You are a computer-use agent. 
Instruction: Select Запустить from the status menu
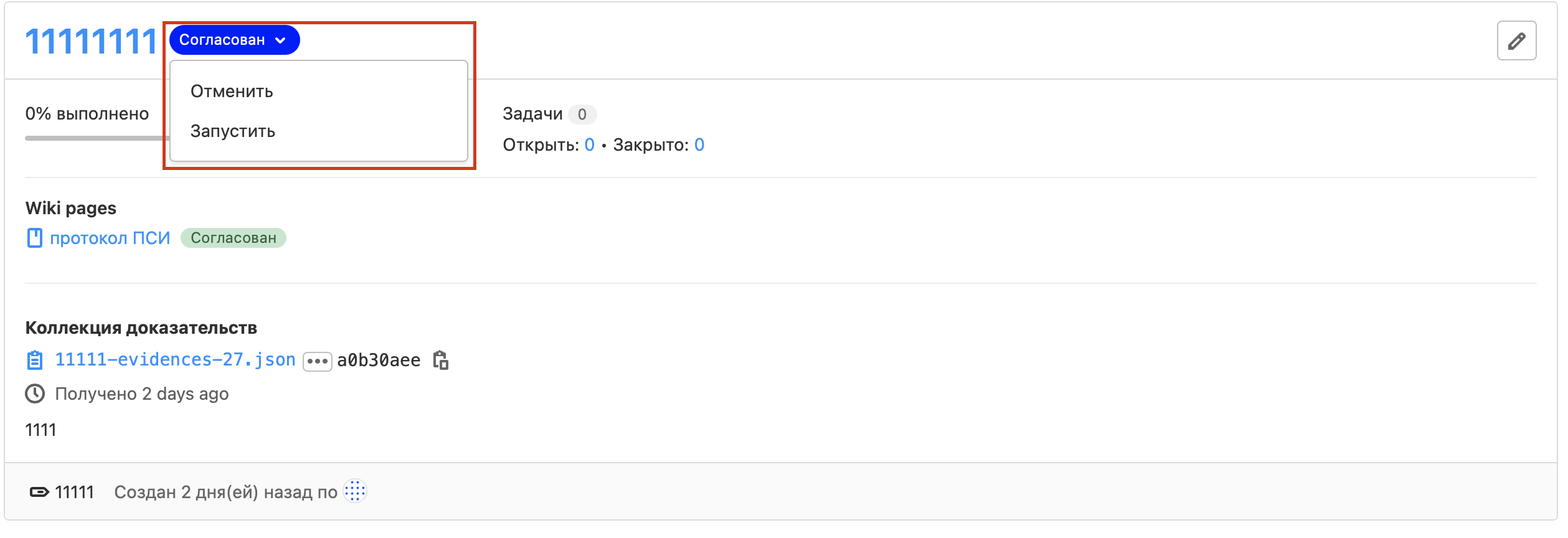(x=233, y=131)
